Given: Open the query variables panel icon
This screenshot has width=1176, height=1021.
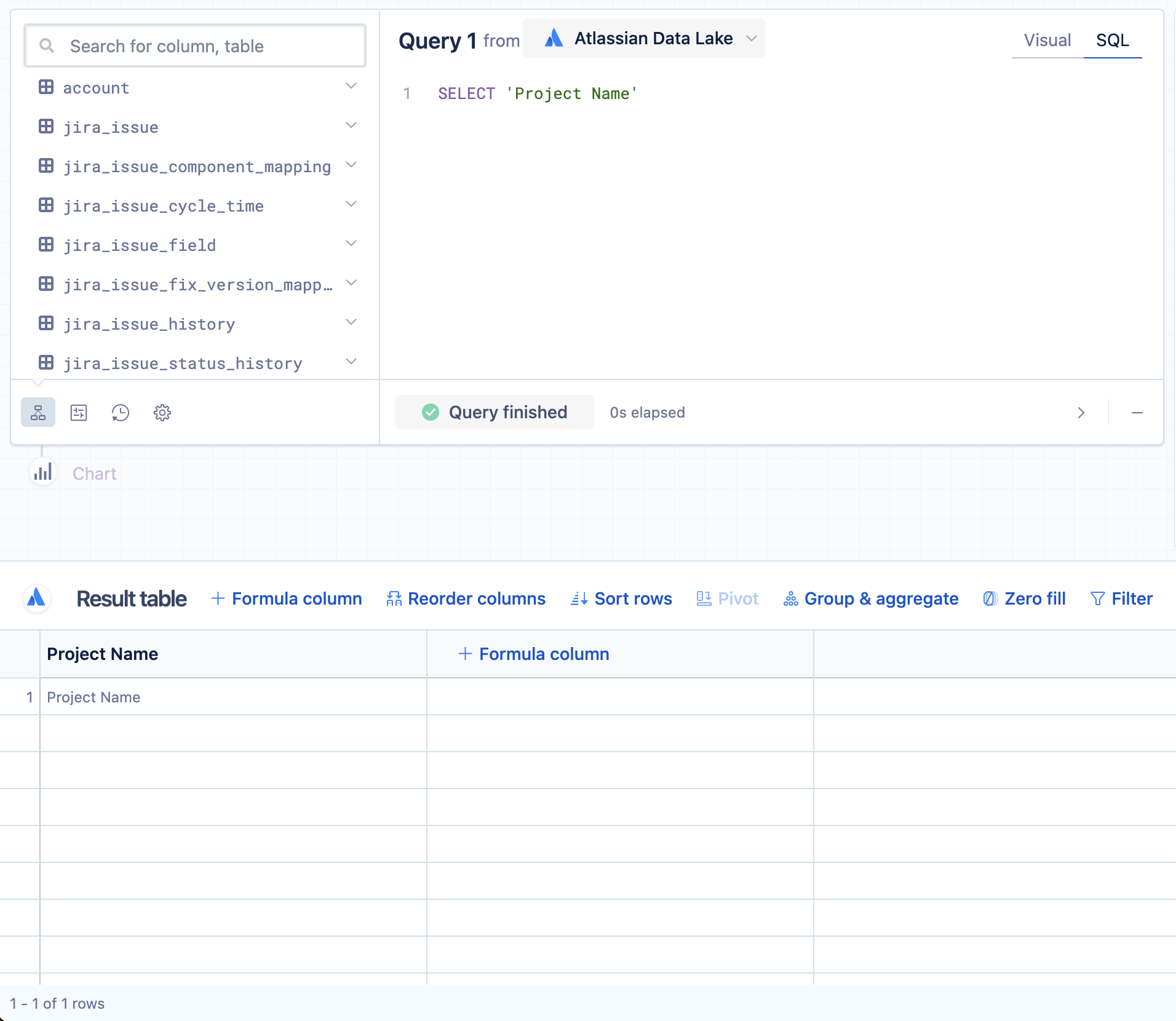Looking at the screenshot, I should (x=79, y=412).
